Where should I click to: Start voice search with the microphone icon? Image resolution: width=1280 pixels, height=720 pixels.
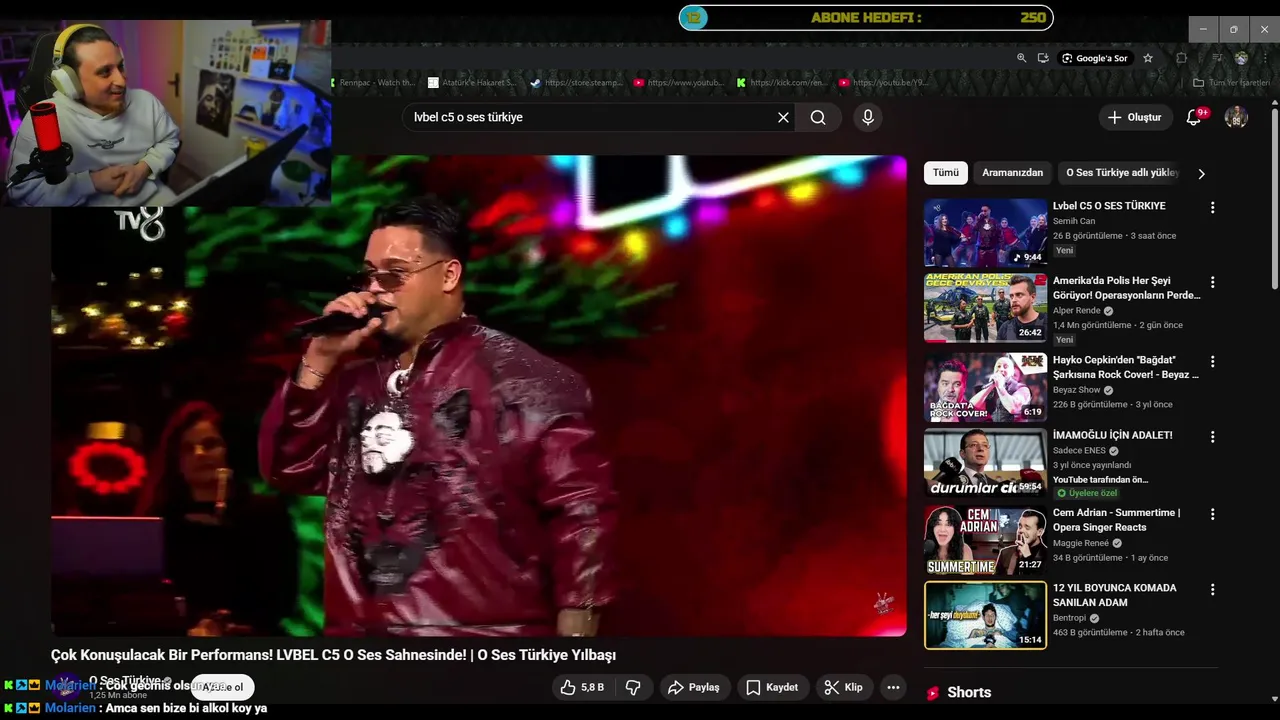click(x=868, y=117)
